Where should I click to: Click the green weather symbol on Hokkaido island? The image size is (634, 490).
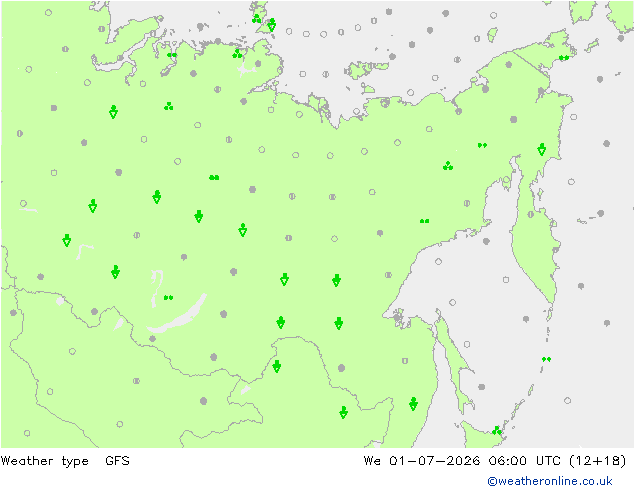(497, 431)
